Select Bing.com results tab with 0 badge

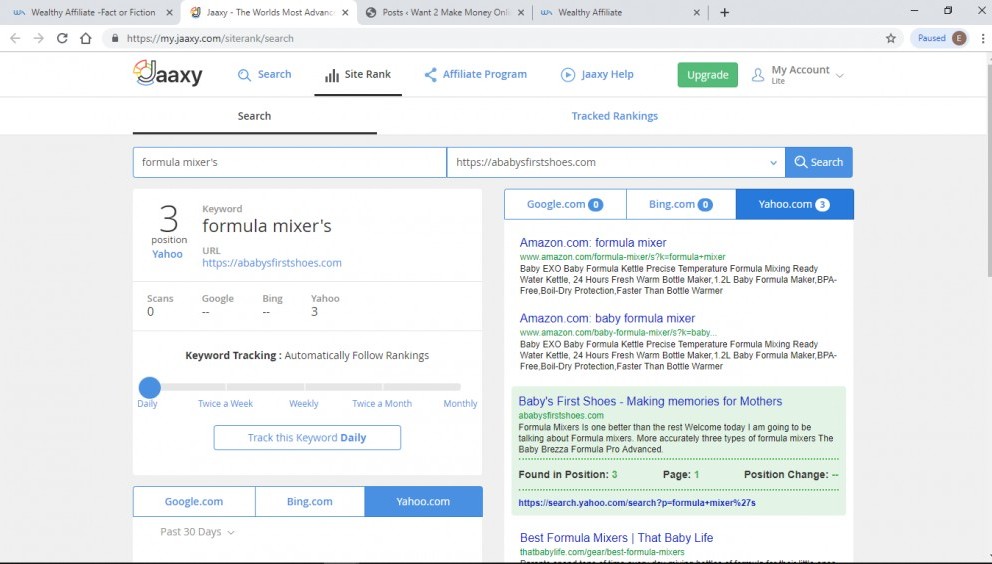tap(681, 204)
